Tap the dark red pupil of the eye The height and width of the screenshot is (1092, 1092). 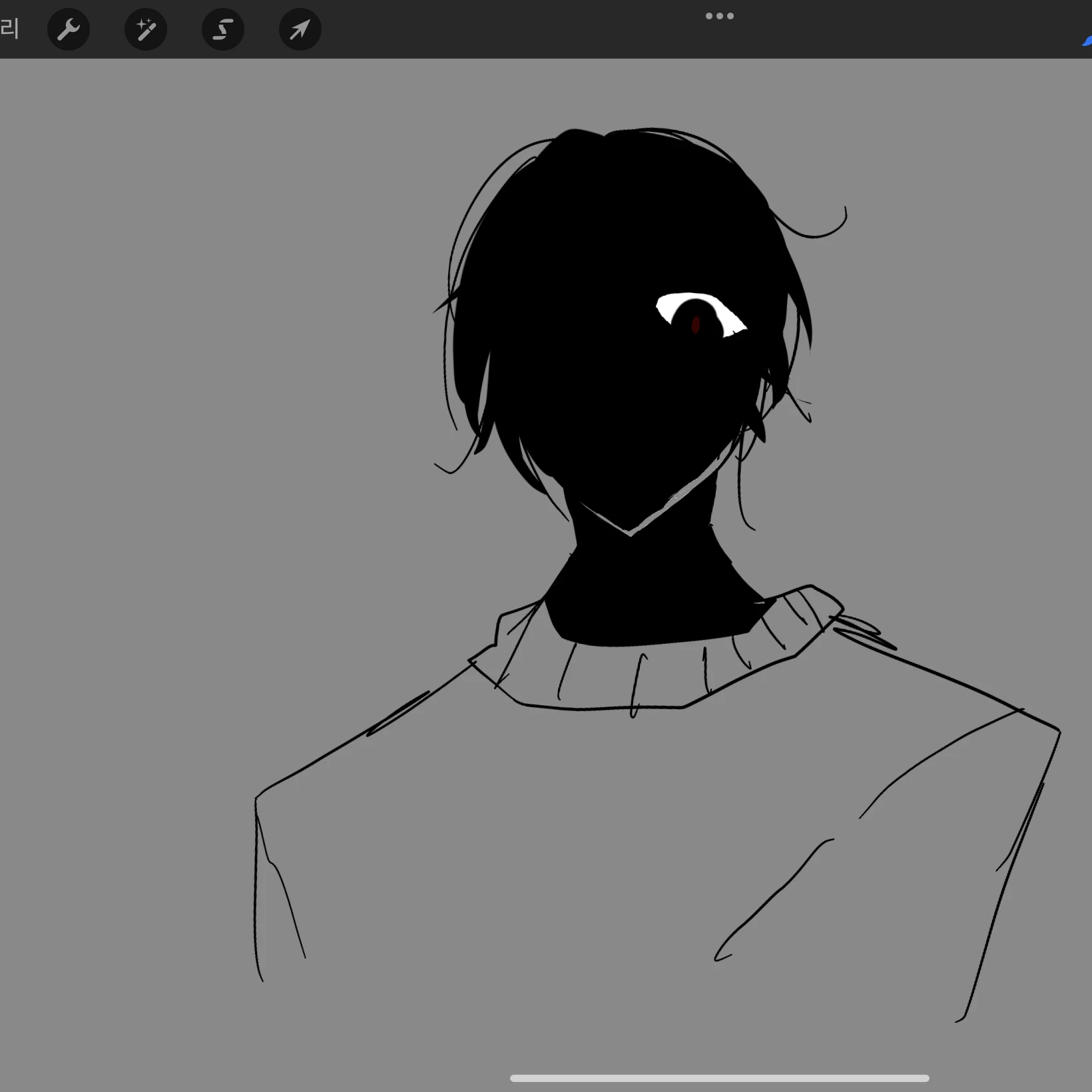click(x=696, y=324)
